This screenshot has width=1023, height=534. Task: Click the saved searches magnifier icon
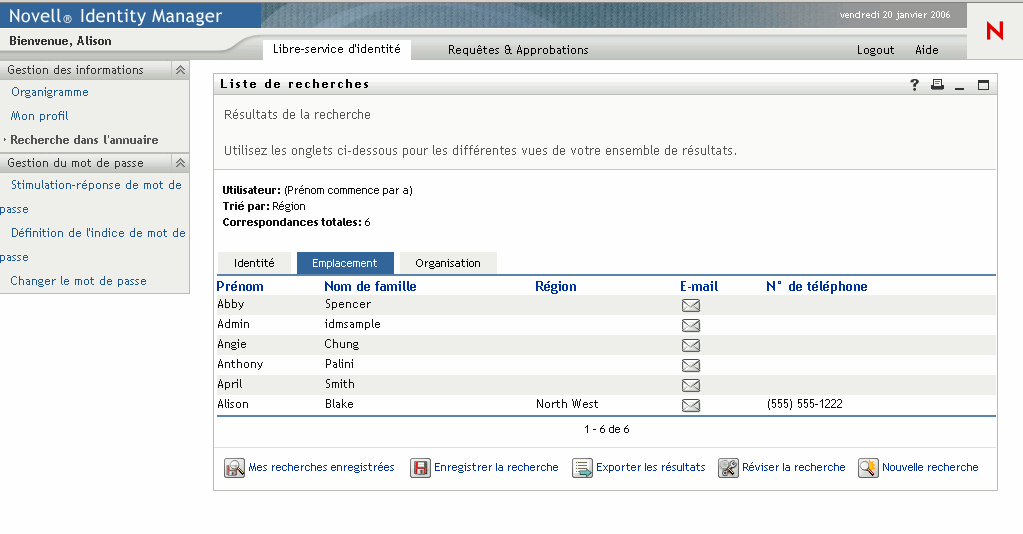click(x=234, y=468)
